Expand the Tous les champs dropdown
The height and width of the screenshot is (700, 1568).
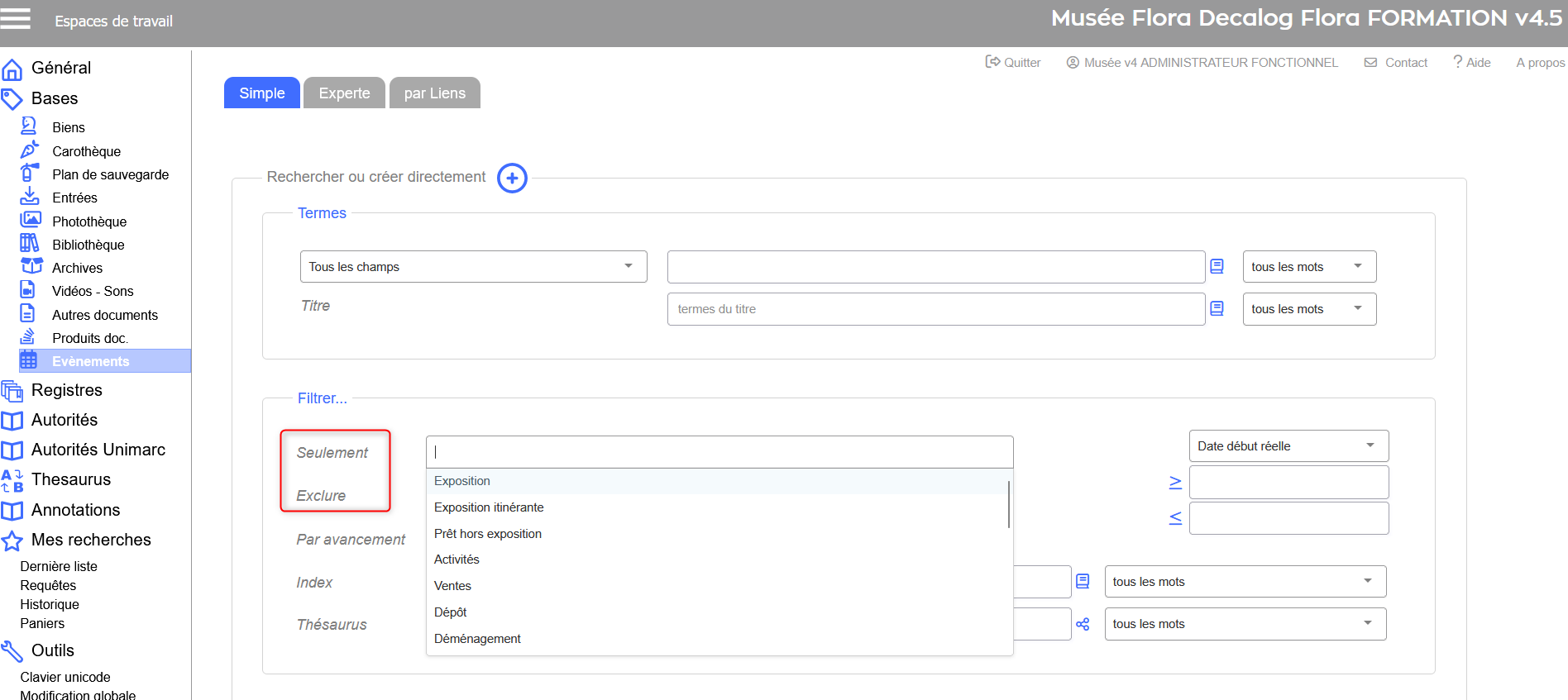[473, 267]
